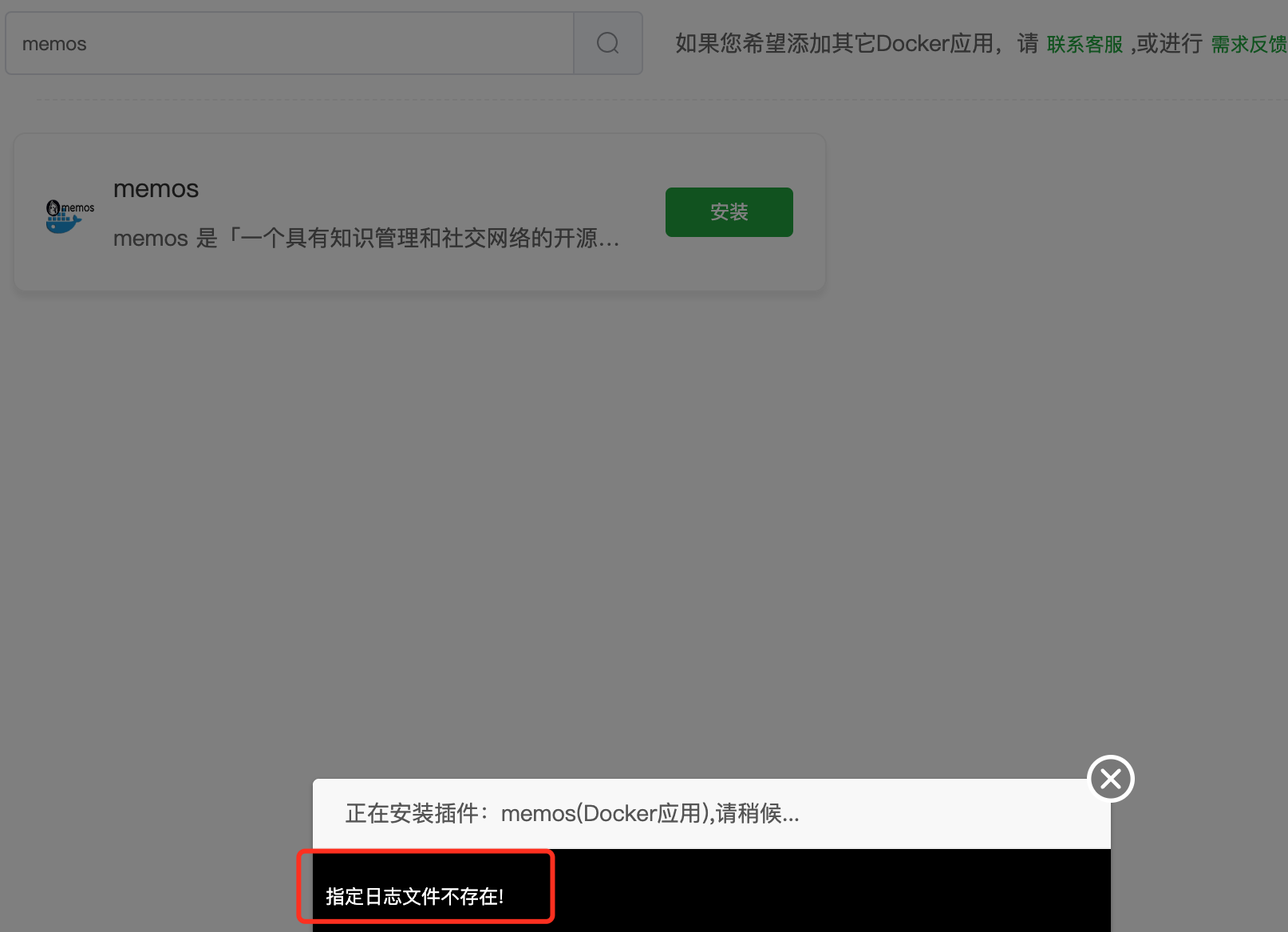
Task: Click the search magnifier icon button
Action: coord(608,43)
